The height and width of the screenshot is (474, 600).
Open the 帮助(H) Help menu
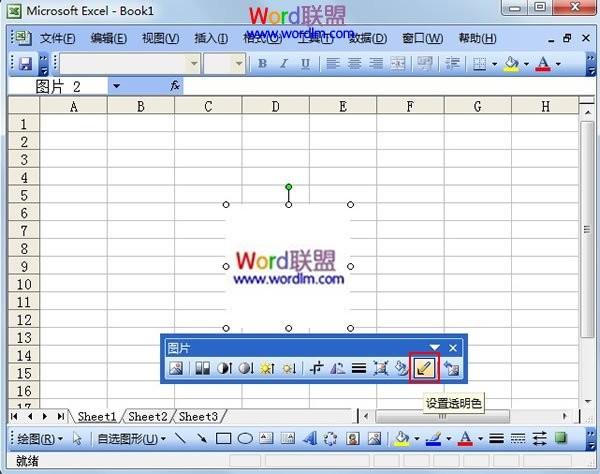tap(477, 38)
